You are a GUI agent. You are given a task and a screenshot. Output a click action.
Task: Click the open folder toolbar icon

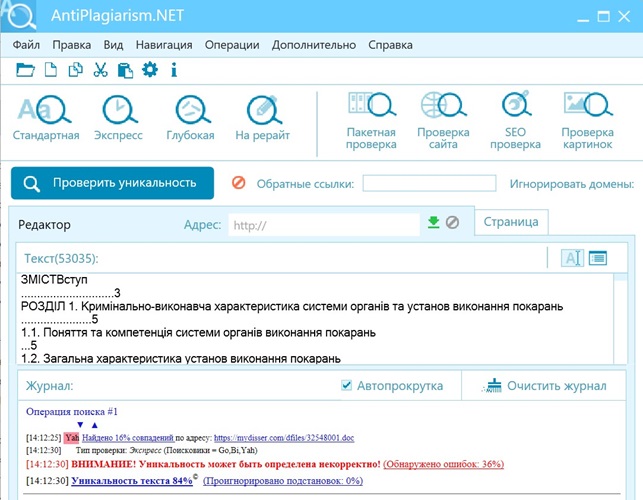point(25,70)
